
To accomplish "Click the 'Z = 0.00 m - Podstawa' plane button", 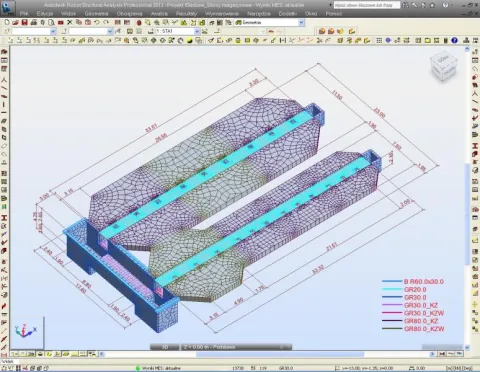I will point(236,347).
